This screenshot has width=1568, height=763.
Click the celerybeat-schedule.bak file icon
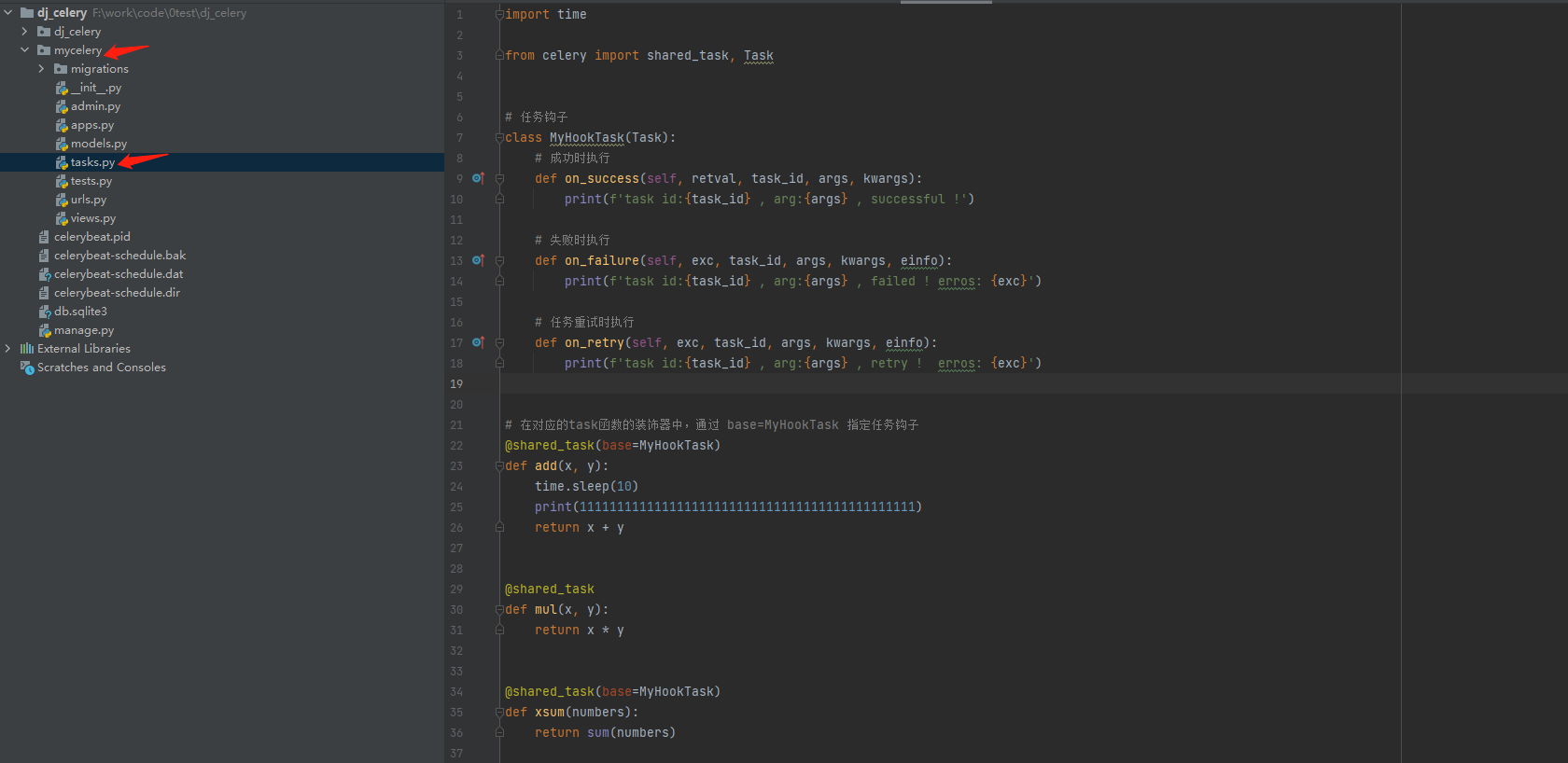click(x=44, y=256)
